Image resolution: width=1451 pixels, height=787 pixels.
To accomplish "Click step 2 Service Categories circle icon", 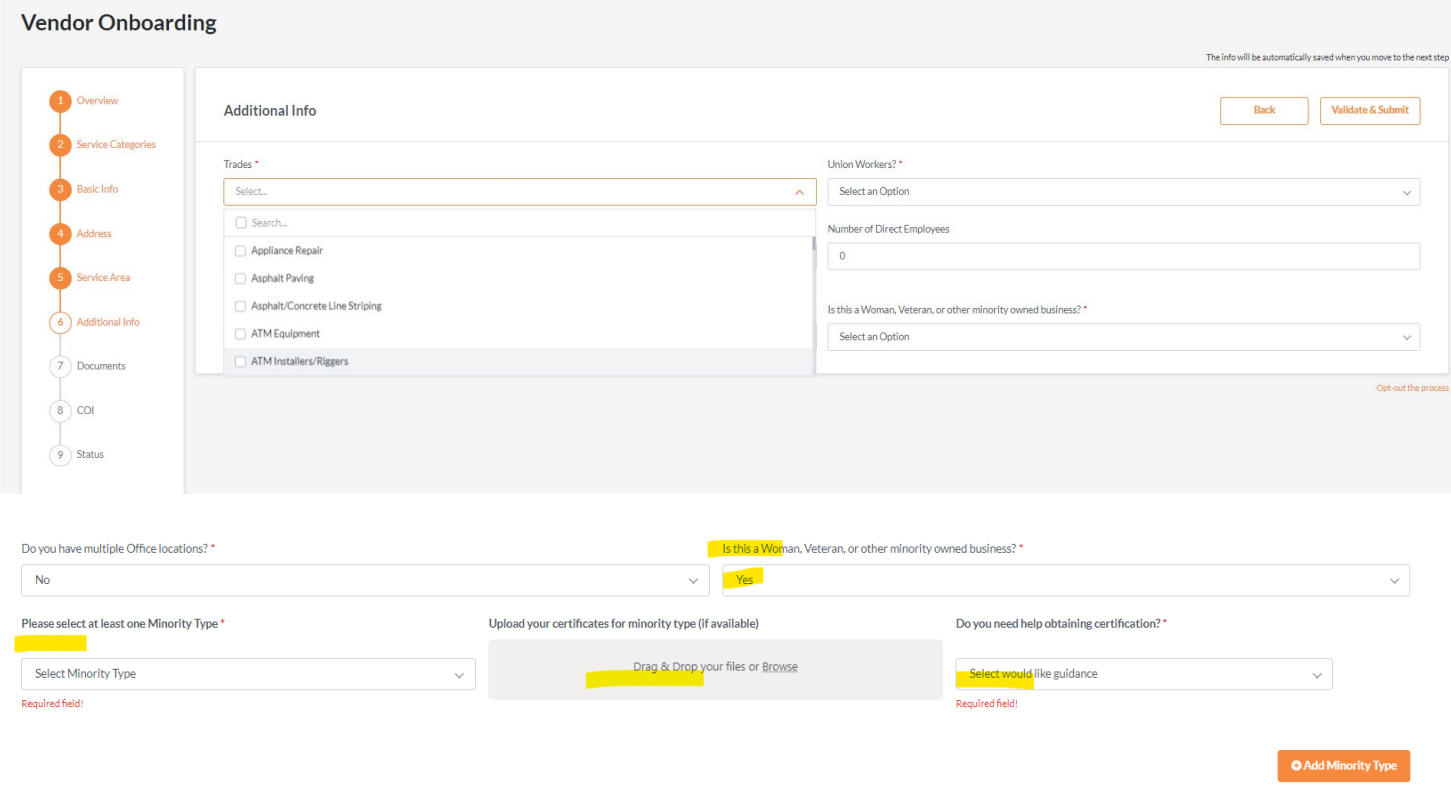I will (60, 145).
